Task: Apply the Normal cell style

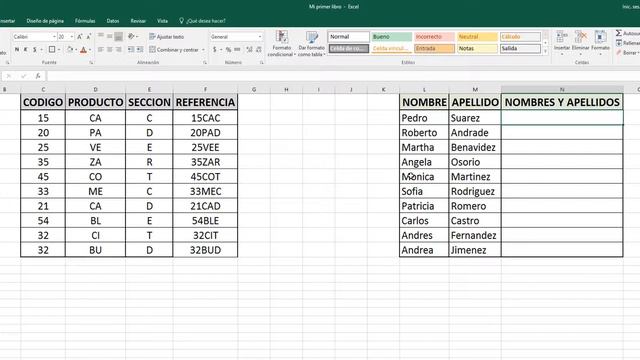Action: click(349, 37)
